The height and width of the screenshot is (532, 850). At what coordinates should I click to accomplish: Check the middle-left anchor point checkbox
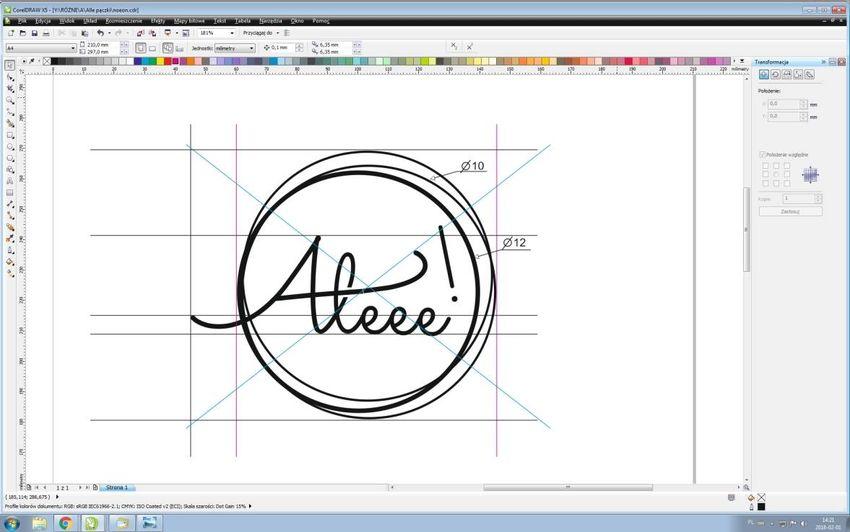coord(765,174)
